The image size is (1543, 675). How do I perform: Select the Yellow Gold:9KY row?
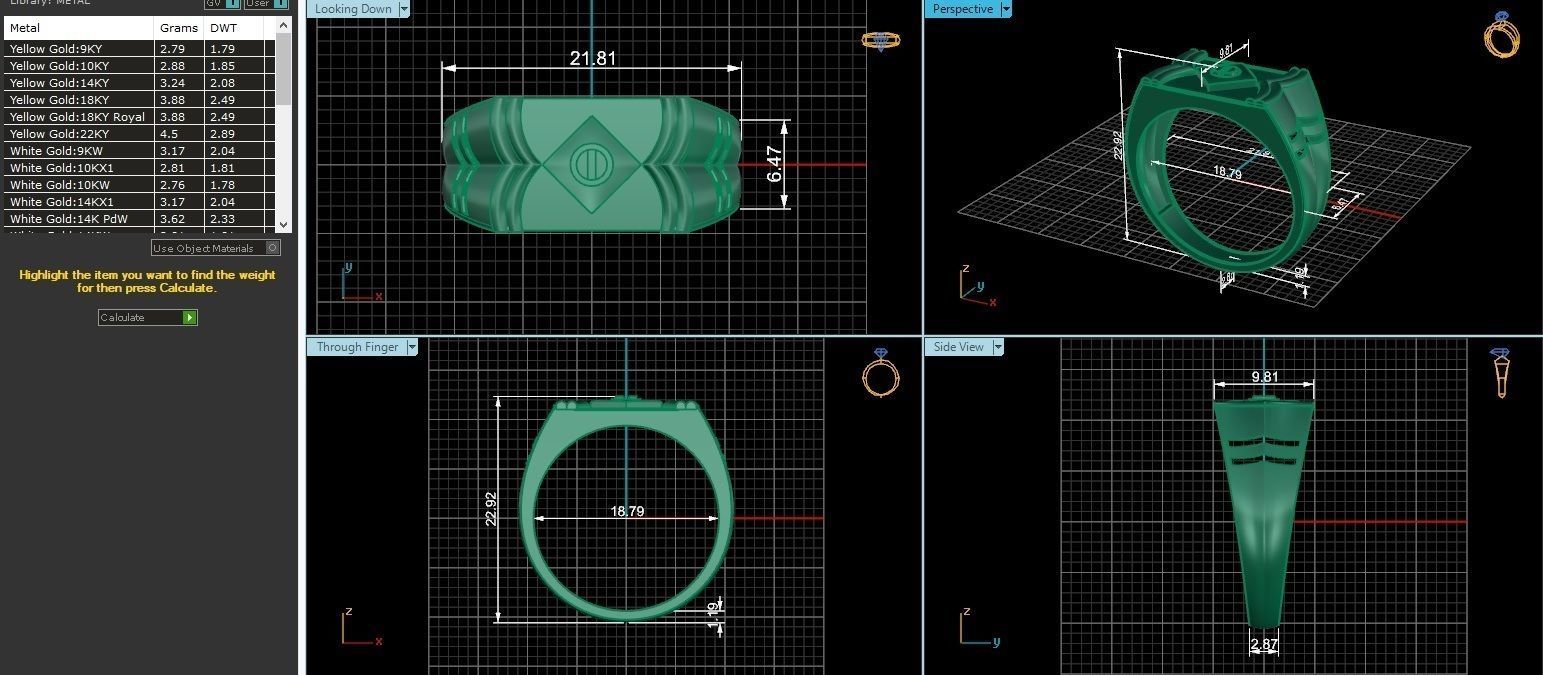[140, 49]
